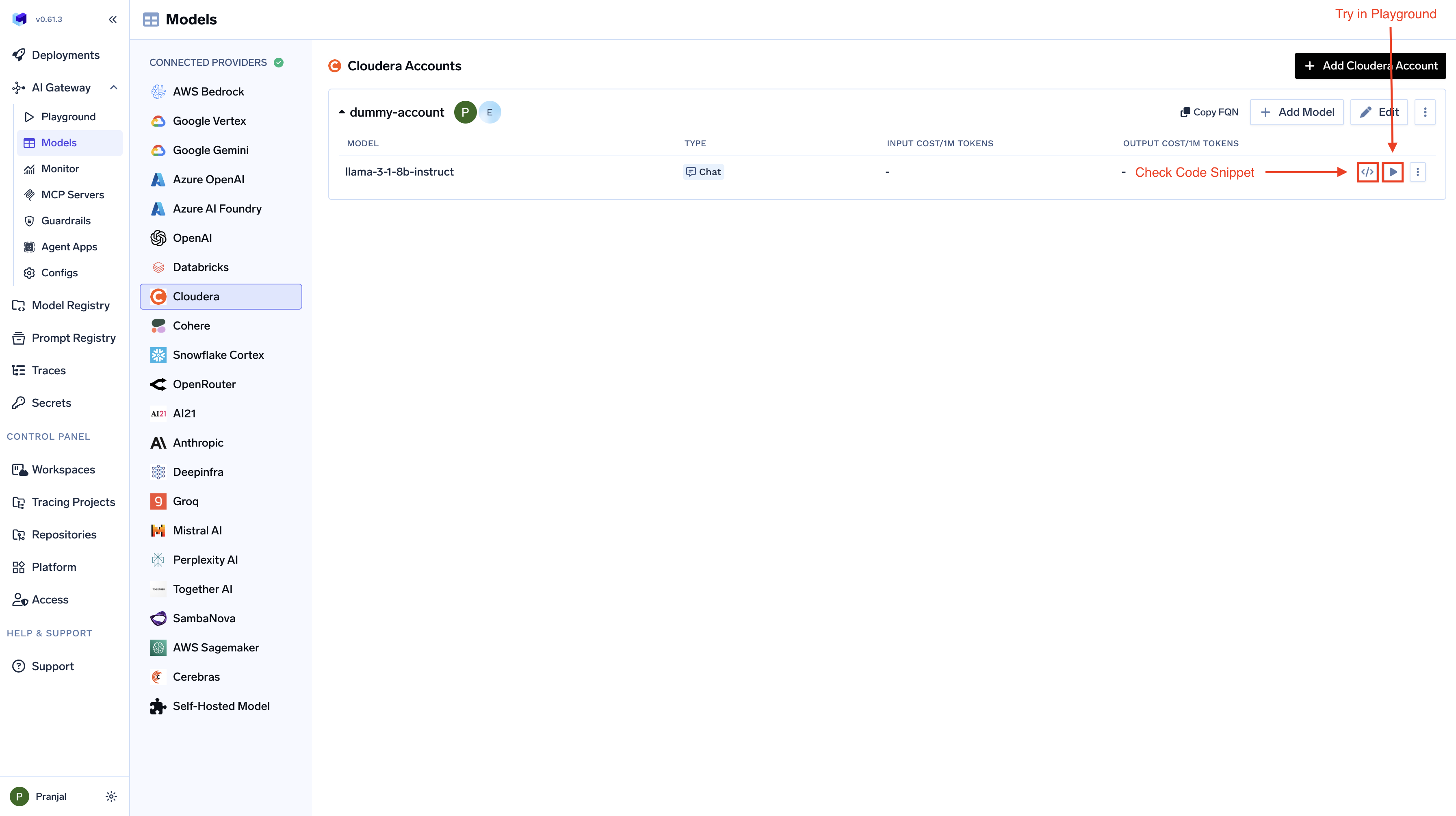Try llama-3-1-8b-instruct in Playground
Image resolution: width=1456 pixels, height=816 pixels.
tap(1393, 172)
